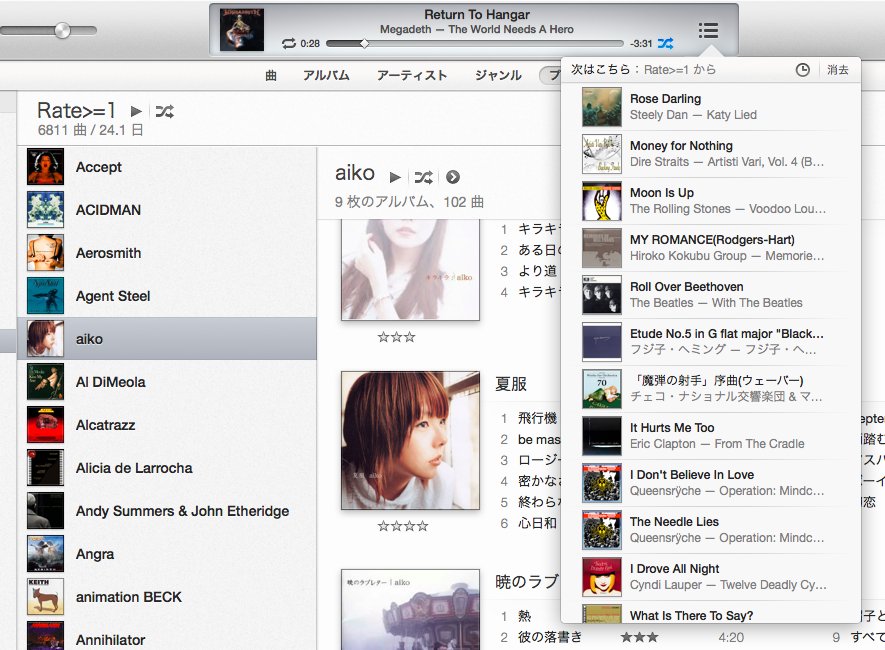The width and height of the screenshot is (885, 650).
Task: Click Aerosmith artist thumbnail
Action: click(x=45, y=253)
